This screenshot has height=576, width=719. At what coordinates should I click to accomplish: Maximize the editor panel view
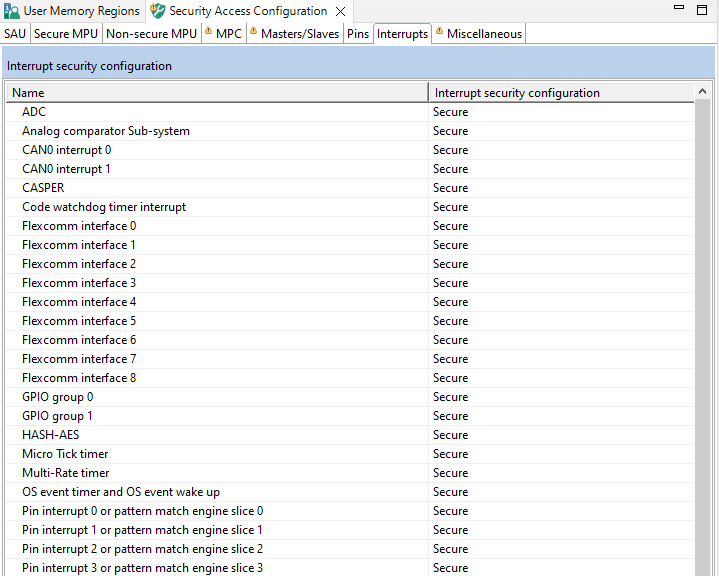coord(704,10)
